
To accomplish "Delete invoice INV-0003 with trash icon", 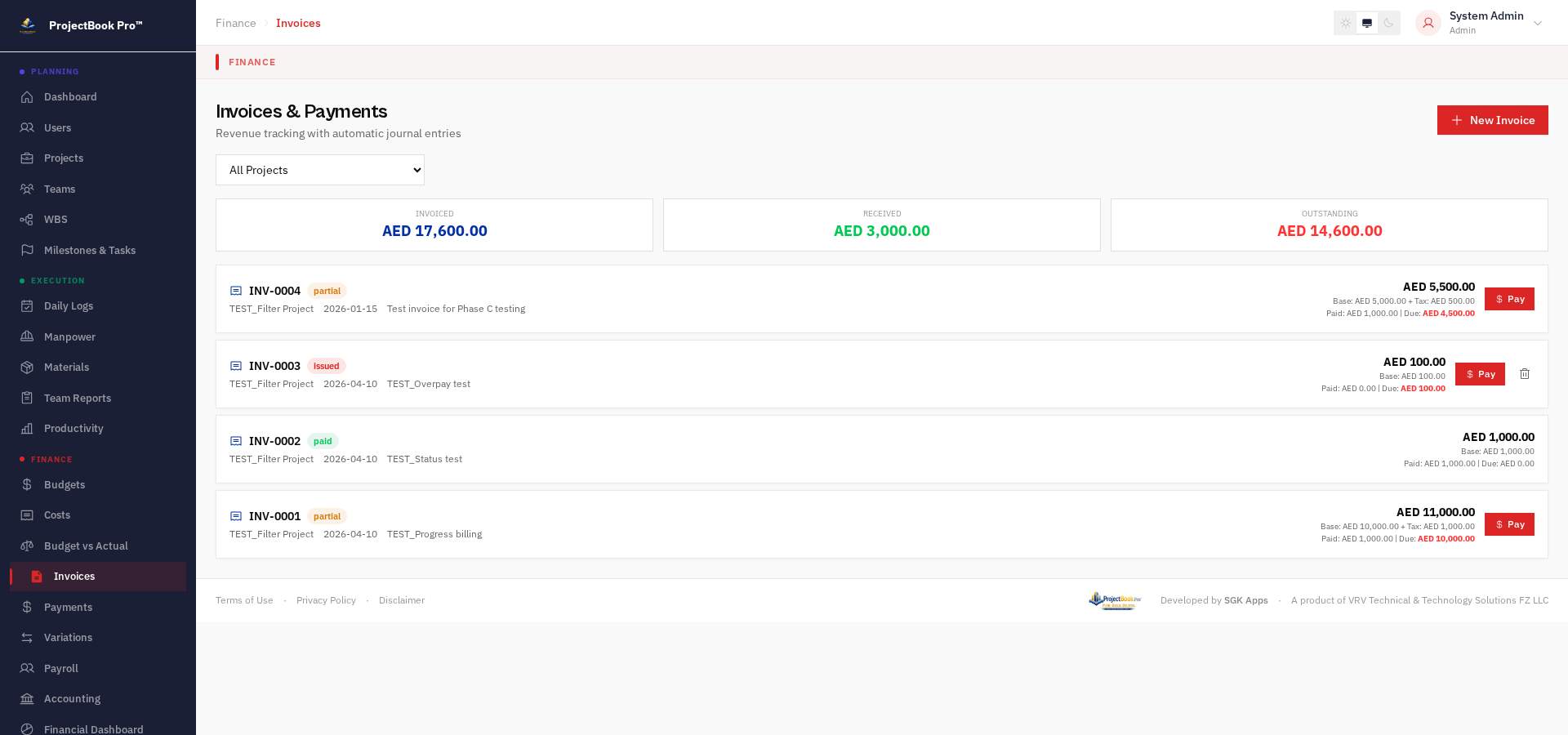I will (x=1525, y=374).
